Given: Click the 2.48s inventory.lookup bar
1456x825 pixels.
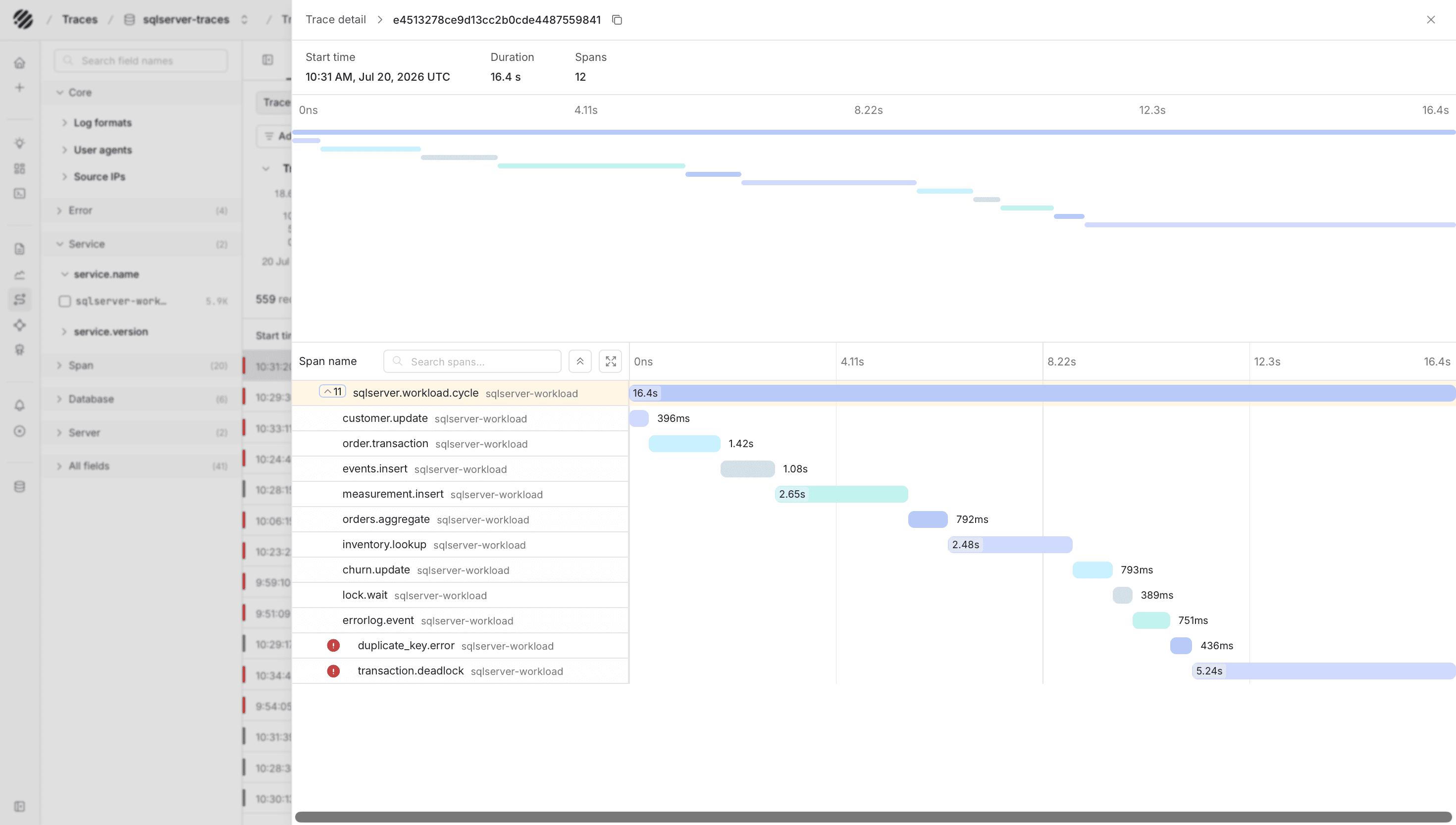Looking at the screenshot, I should (1010, 545).
